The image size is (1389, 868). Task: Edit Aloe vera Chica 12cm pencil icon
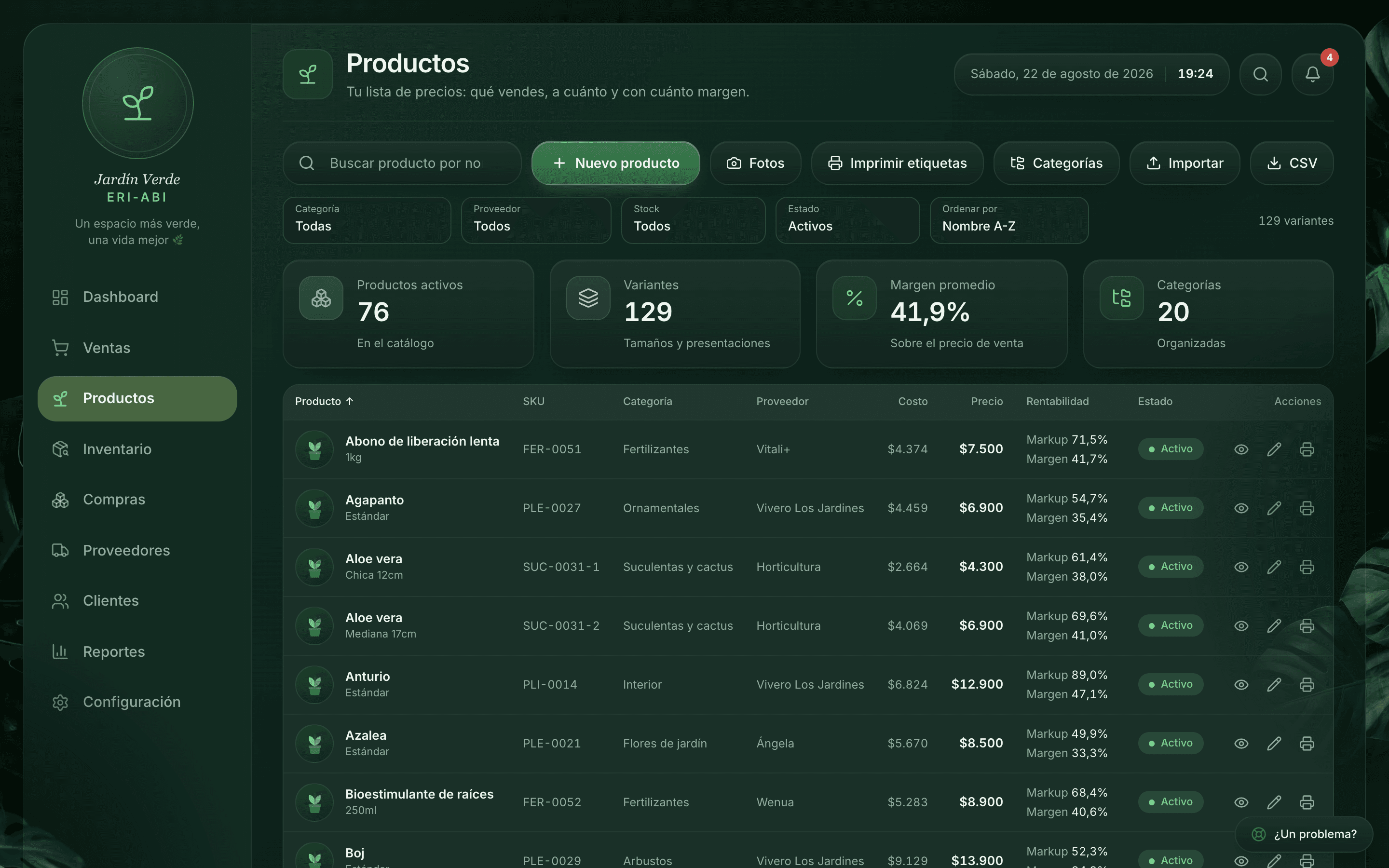pyautogui.click(x=1274, y=567)
